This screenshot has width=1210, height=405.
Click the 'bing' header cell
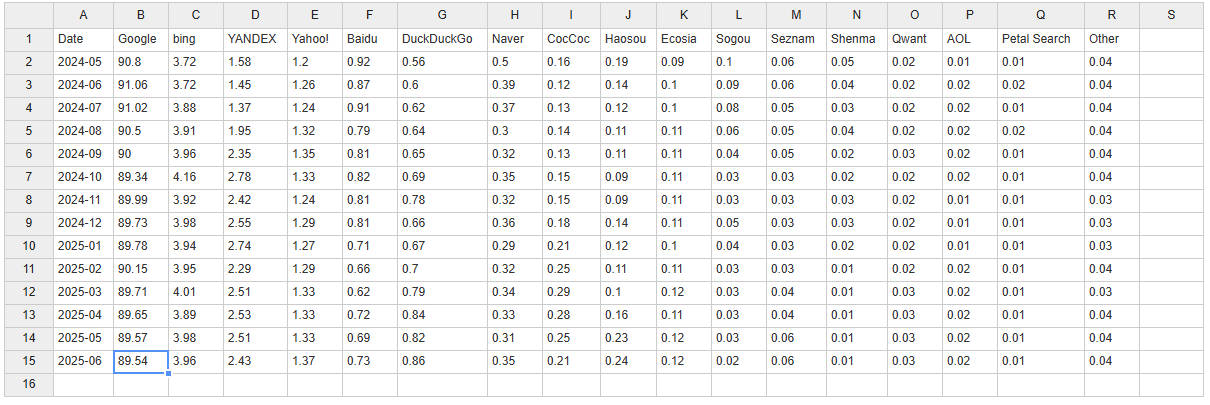[x=196, y=39]
